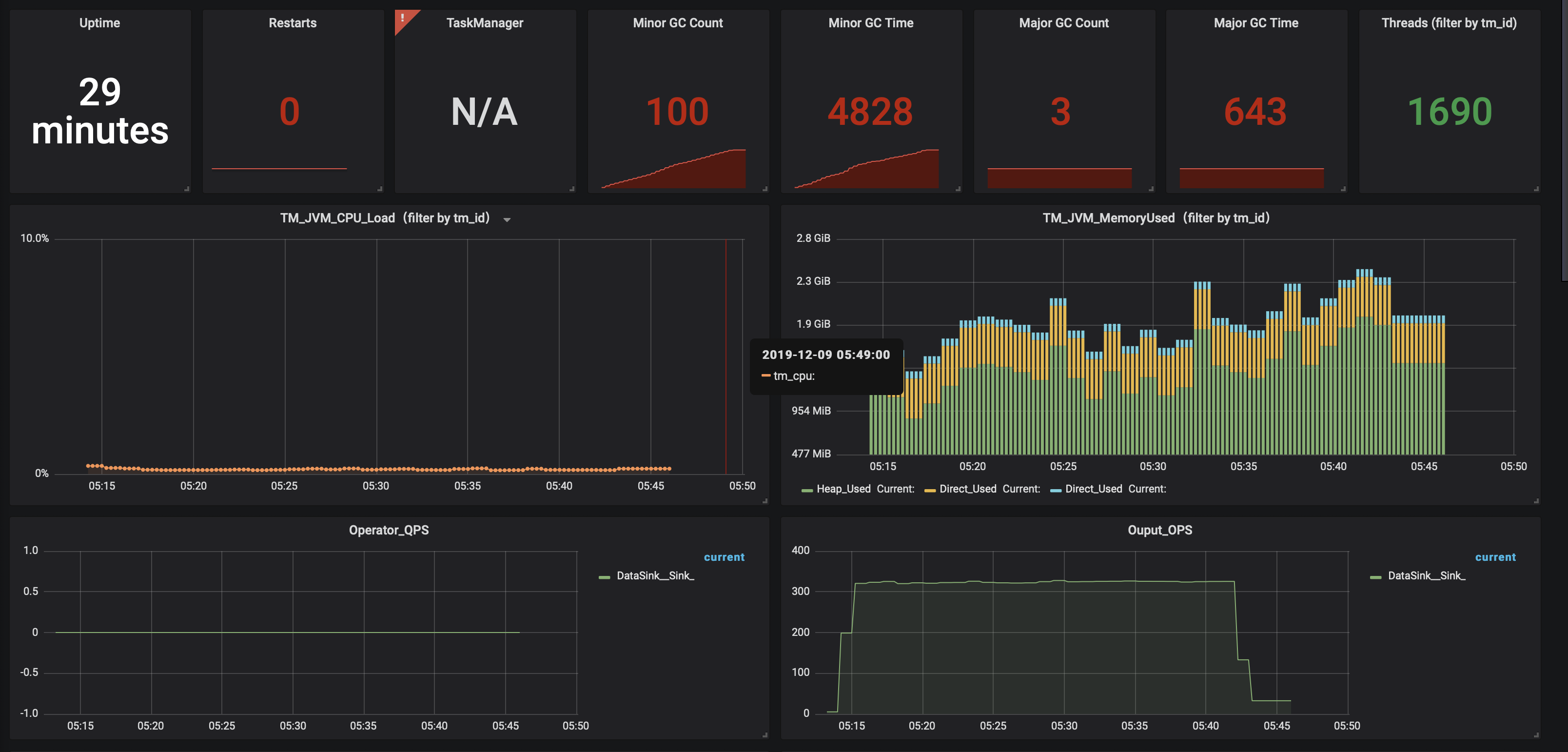Click the Major GC Time panel resize handle

(x=1343, y=189)
